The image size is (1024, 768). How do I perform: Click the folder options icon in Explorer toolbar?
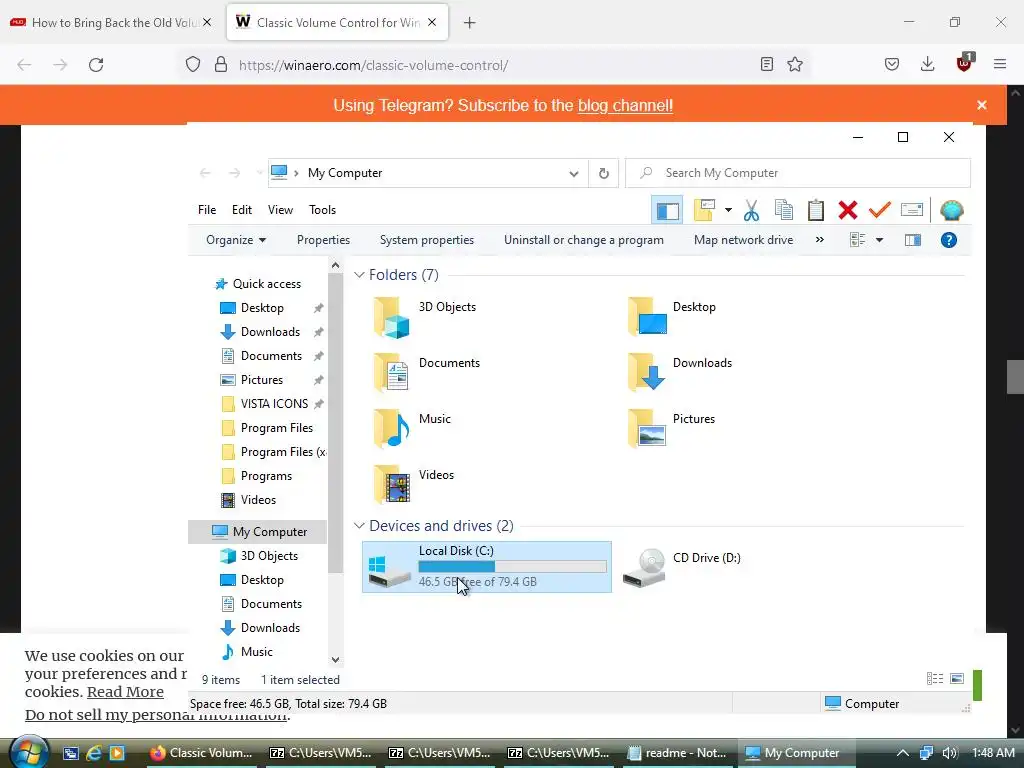704,210
